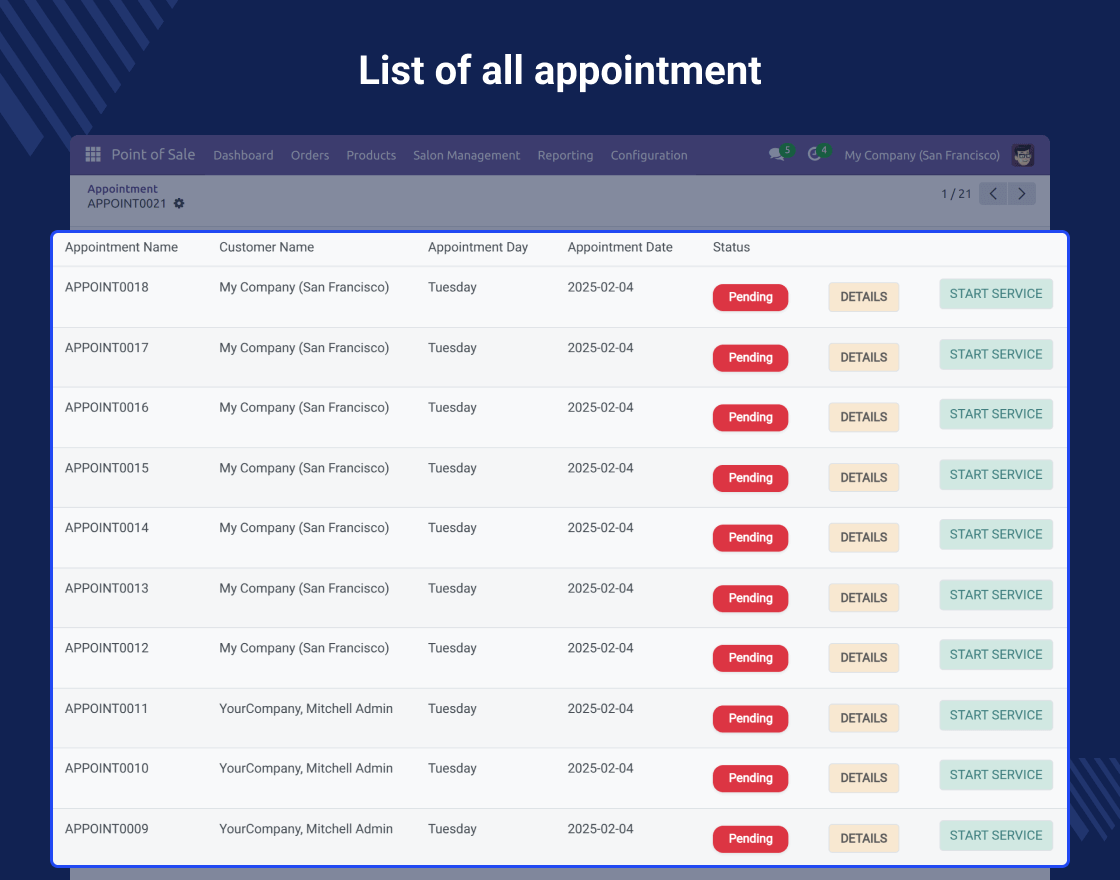Click the Customer Name column header

pos(266,247)
